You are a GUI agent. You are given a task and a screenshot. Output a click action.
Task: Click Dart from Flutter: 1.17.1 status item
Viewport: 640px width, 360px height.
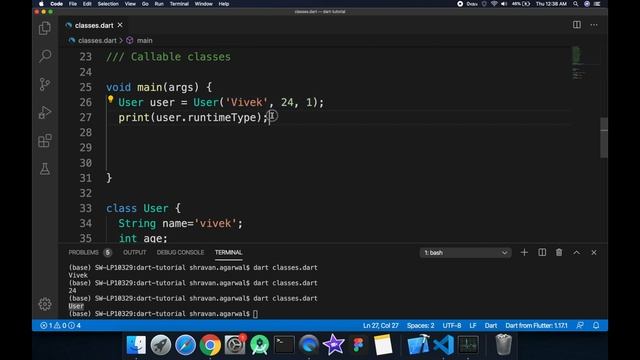[536, 325]
